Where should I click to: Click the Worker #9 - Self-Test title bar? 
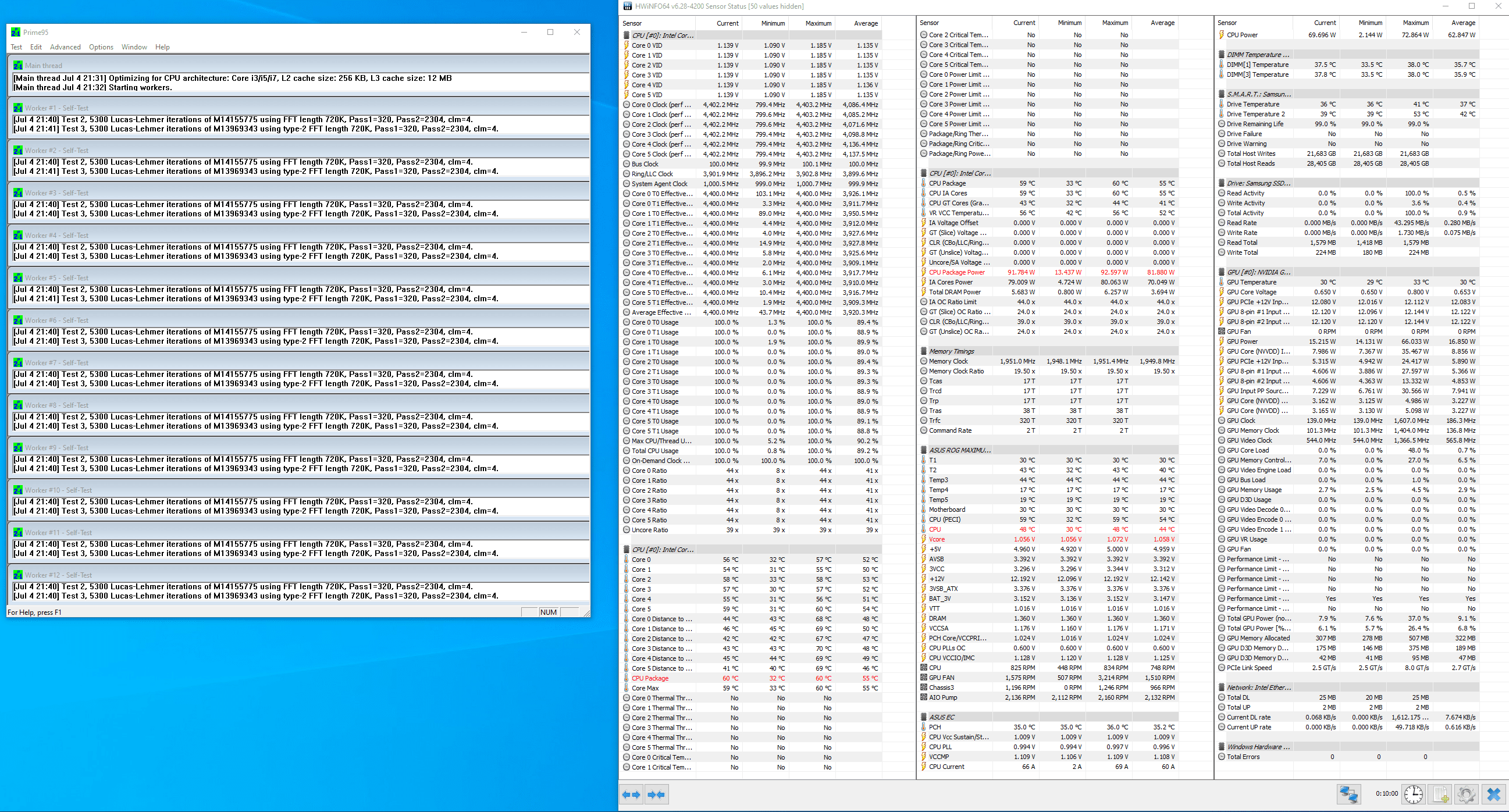[299, 448]
